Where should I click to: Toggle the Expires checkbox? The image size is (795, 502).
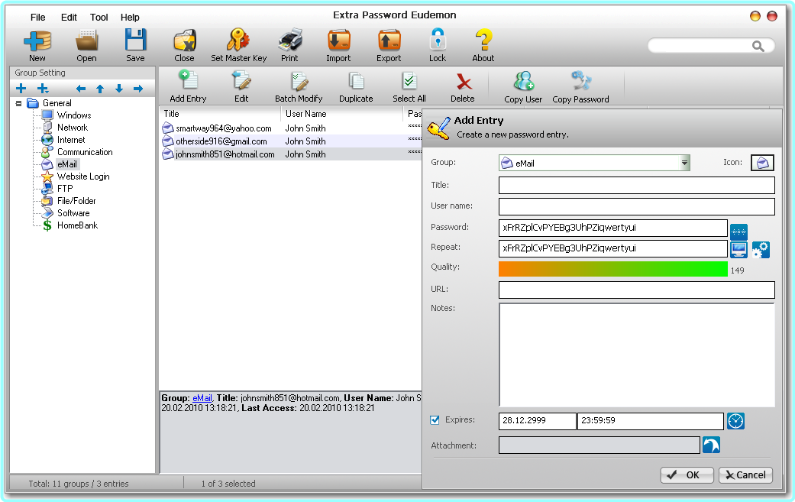coord(435,420)
